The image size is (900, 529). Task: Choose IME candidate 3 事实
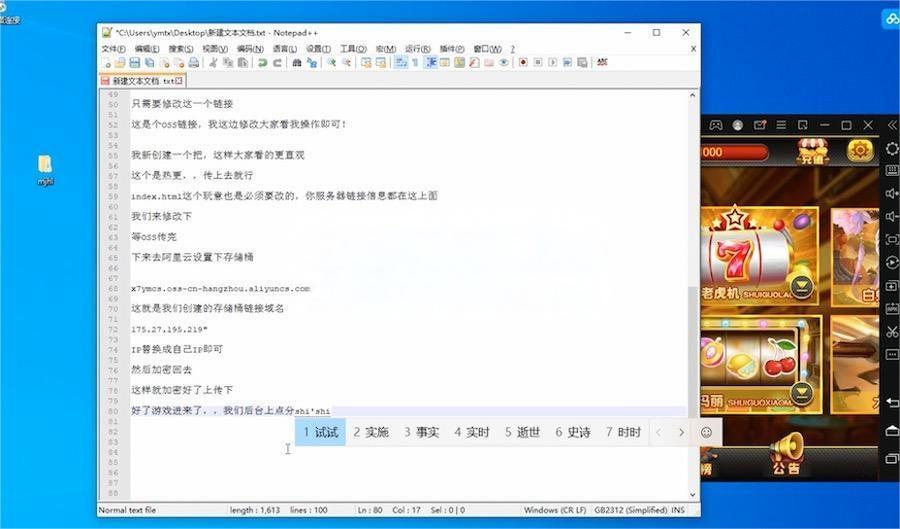[421, 432]
